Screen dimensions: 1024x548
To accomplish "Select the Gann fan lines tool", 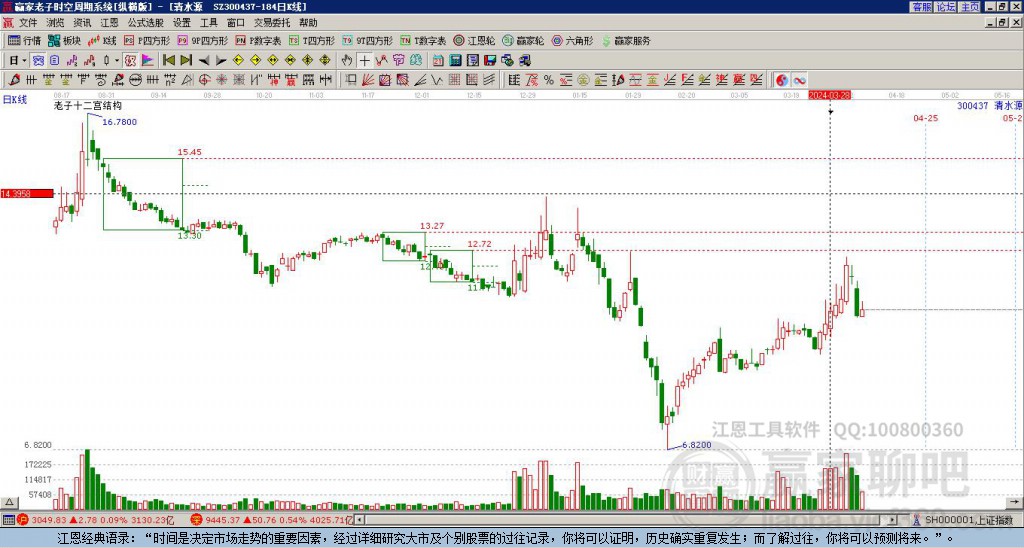I will pos(368,80).
